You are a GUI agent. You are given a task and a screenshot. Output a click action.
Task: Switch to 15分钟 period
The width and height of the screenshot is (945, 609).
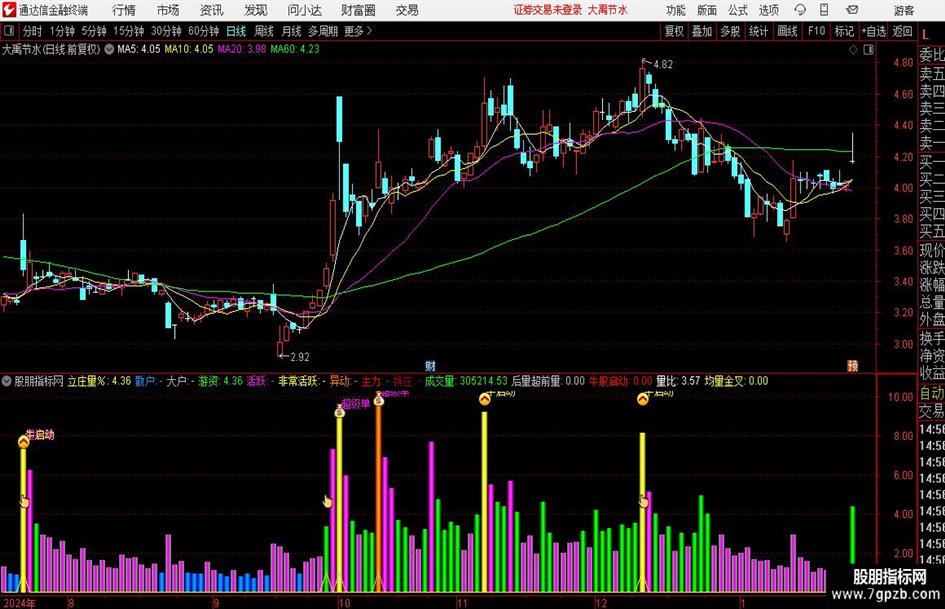(129, 31)
